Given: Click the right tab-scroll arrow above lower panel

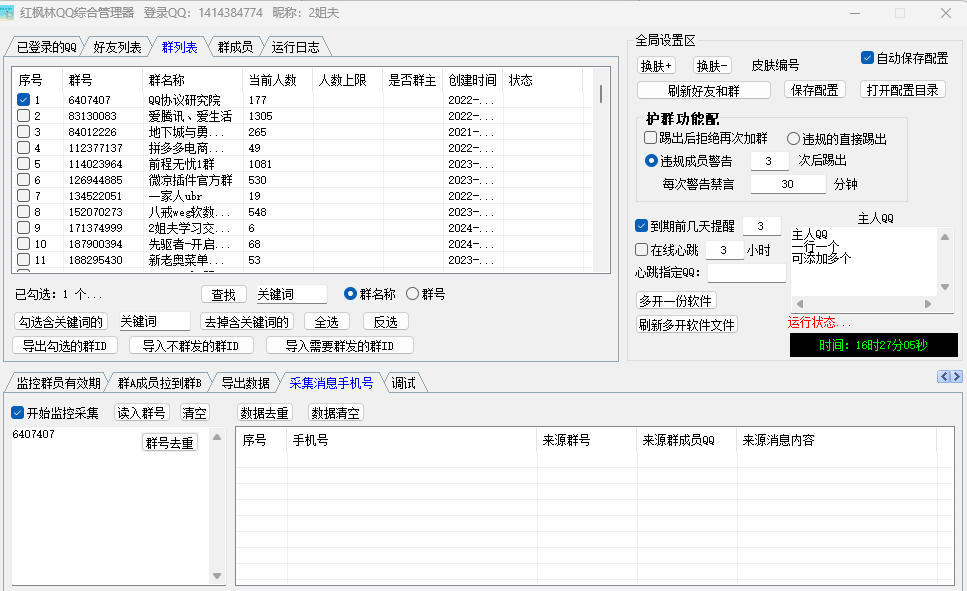Looking at the screenshot, I should pyautogui.click(x=957, y=376).
